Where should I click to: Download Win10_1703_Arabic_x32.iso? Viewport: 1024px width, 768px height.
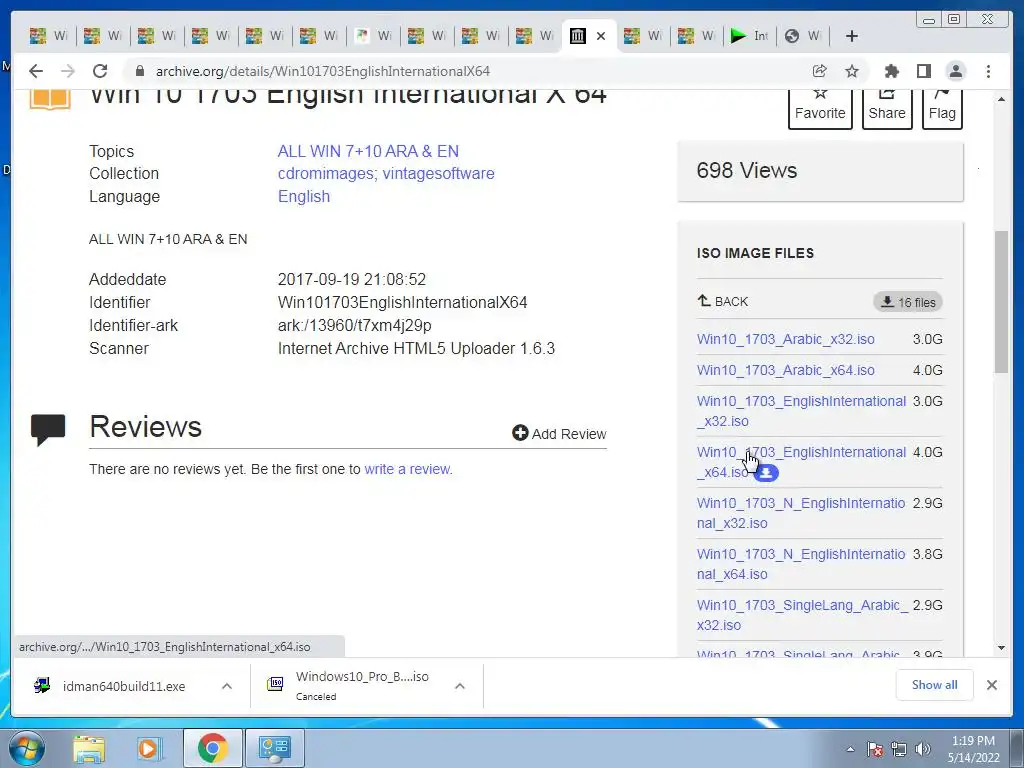tap(786, 339)
